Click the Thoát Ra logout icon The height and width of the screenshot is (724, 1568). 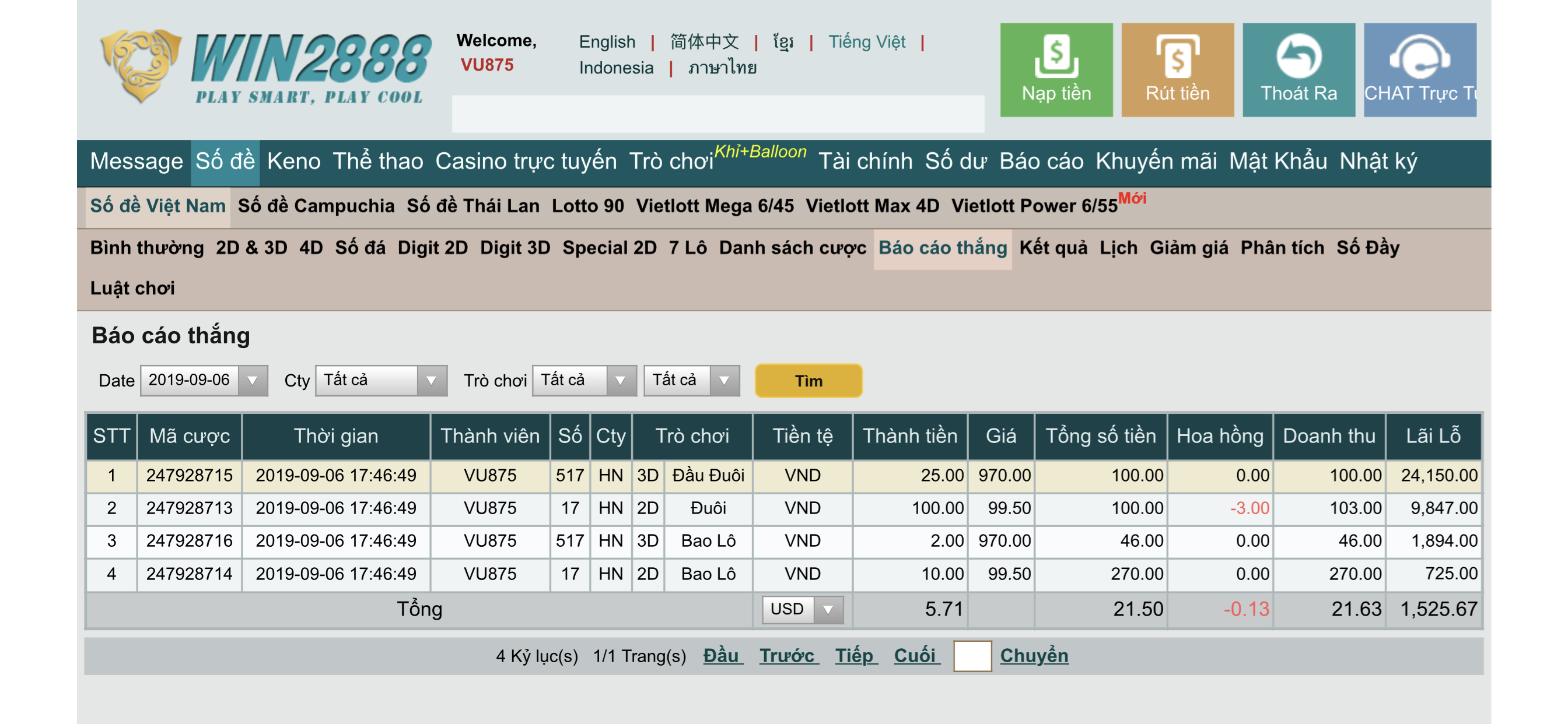point(1298,69)
